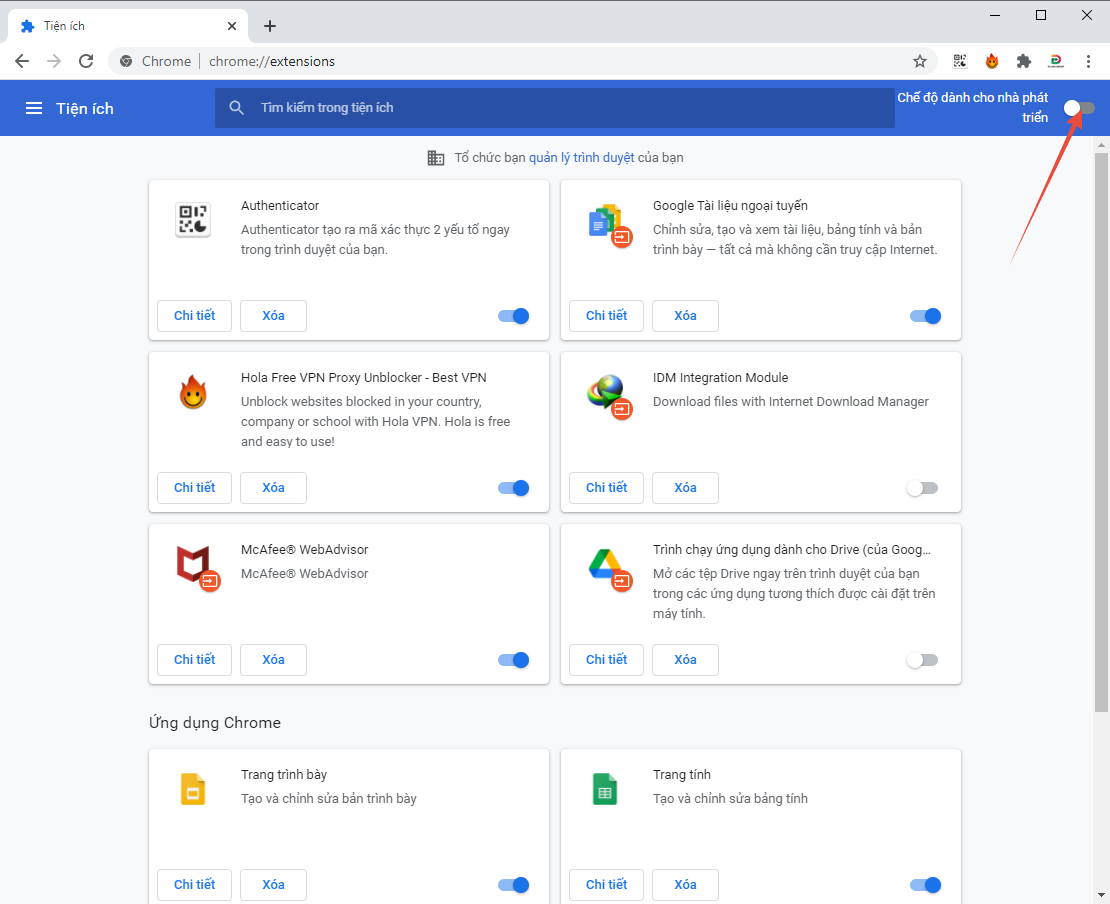Remove Authenticator with Xóa button
Image resolution: width=1110 pixels, height=904 pixels.
[x=273, y=316]
